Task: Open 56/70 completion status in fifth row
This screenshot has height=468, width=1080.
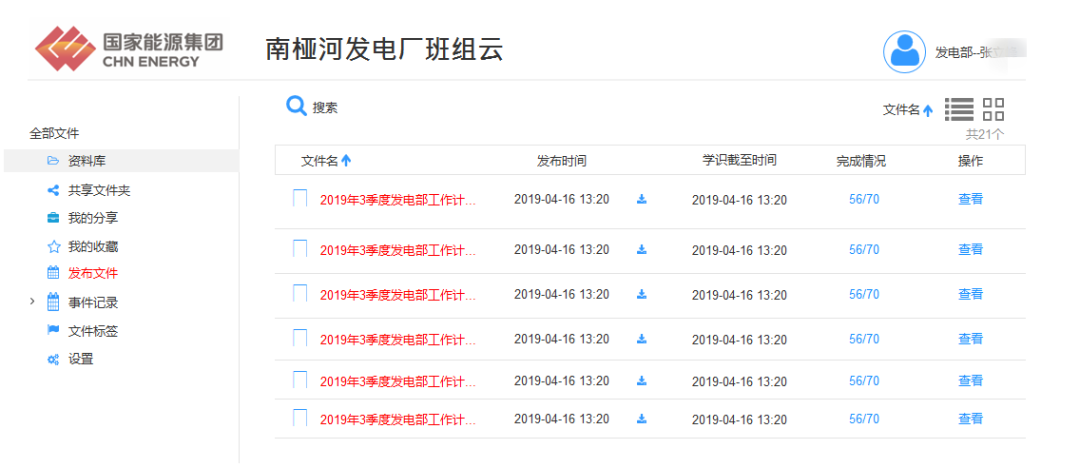Action: pyautogui.click(x=864, y=381)
